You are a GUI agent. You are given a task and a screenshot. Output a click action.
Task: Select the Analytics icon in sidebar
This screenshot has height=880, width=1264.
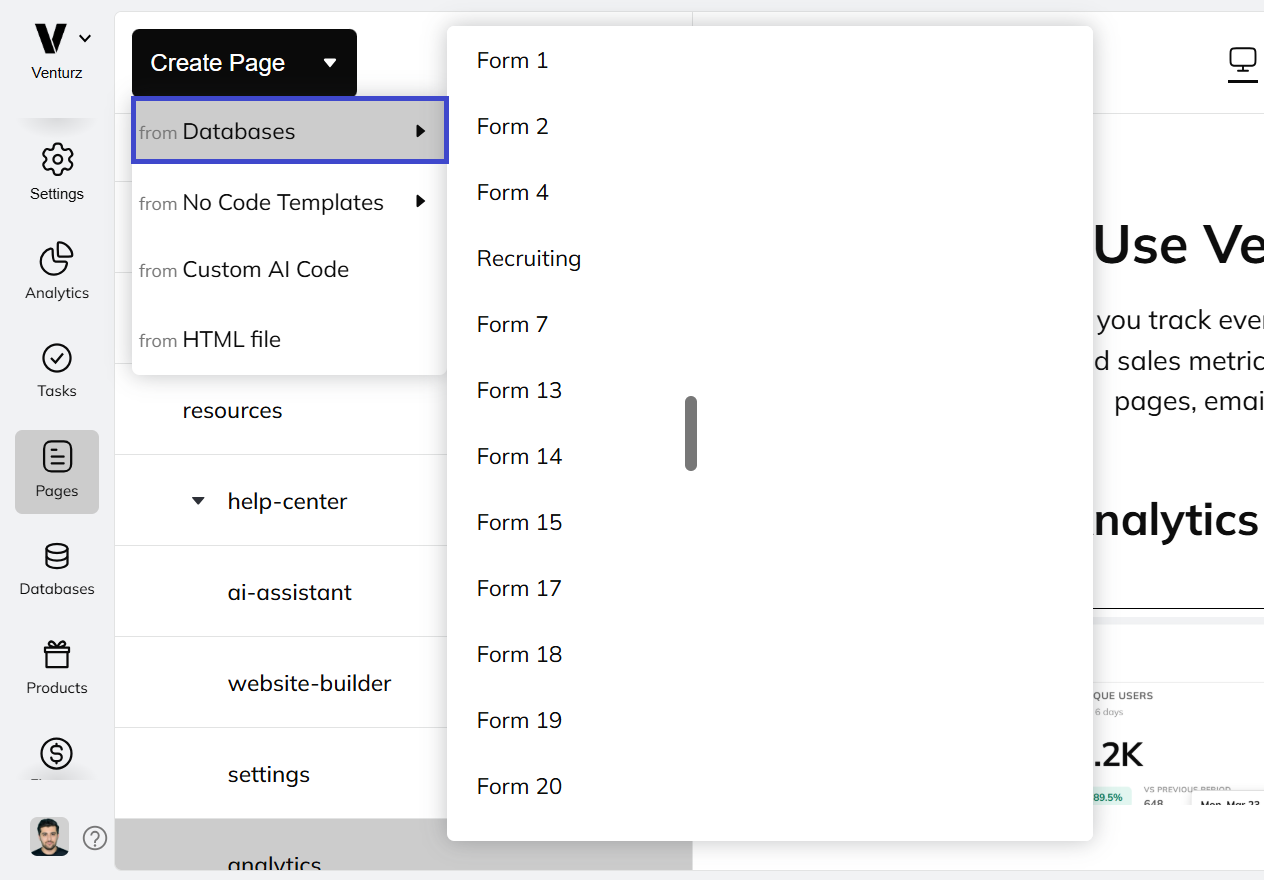click(56, 268)
